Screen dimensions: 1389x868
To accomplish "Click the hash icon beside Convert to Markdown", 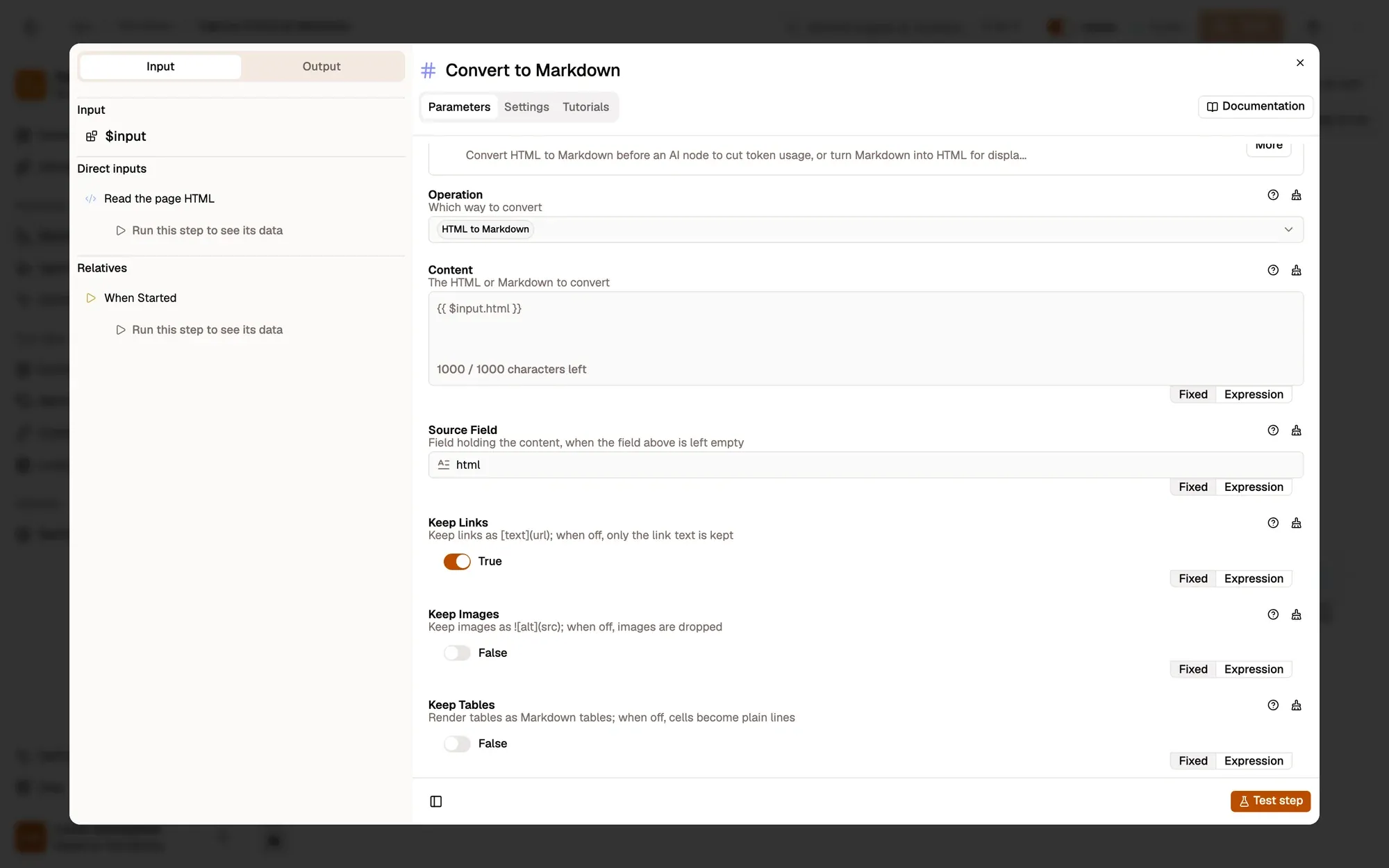I will point(429,70).
